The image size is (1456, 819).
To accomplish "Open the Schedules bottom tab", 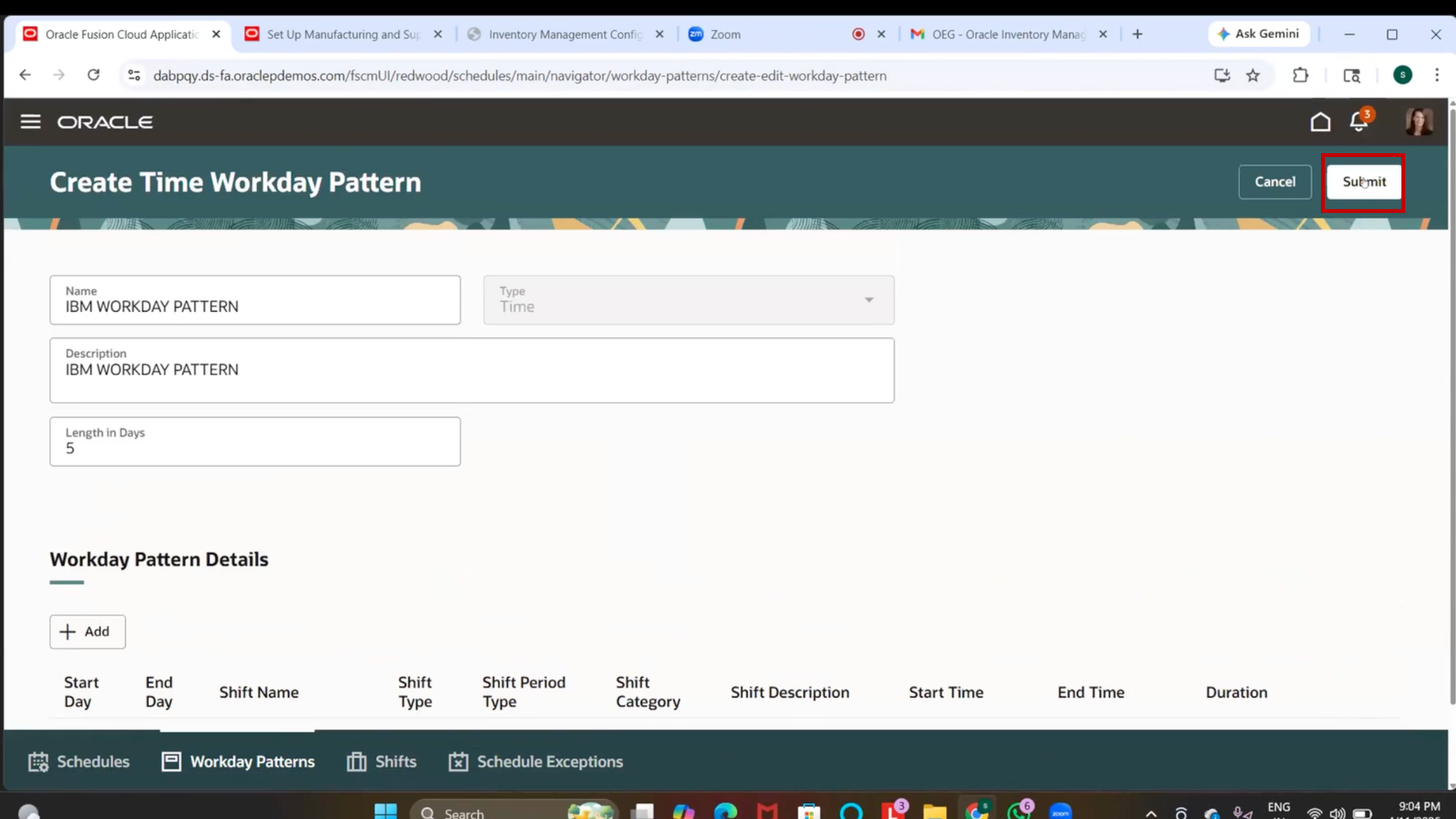I will point(79,761).
